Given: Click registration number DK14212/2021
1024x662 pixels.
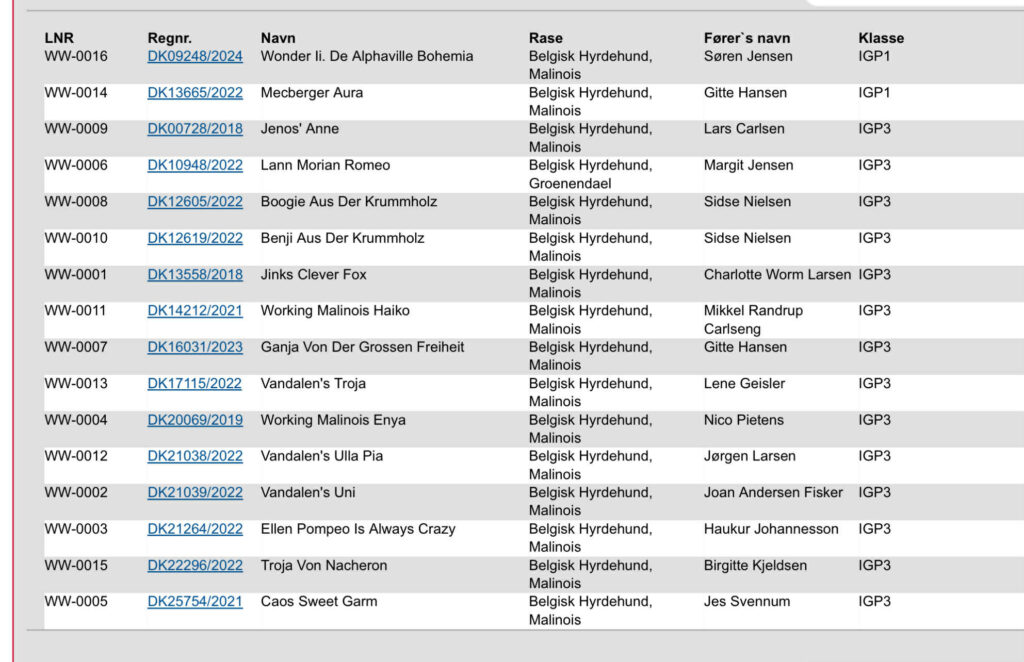Looking at the screenshot, I should [195, 311].
